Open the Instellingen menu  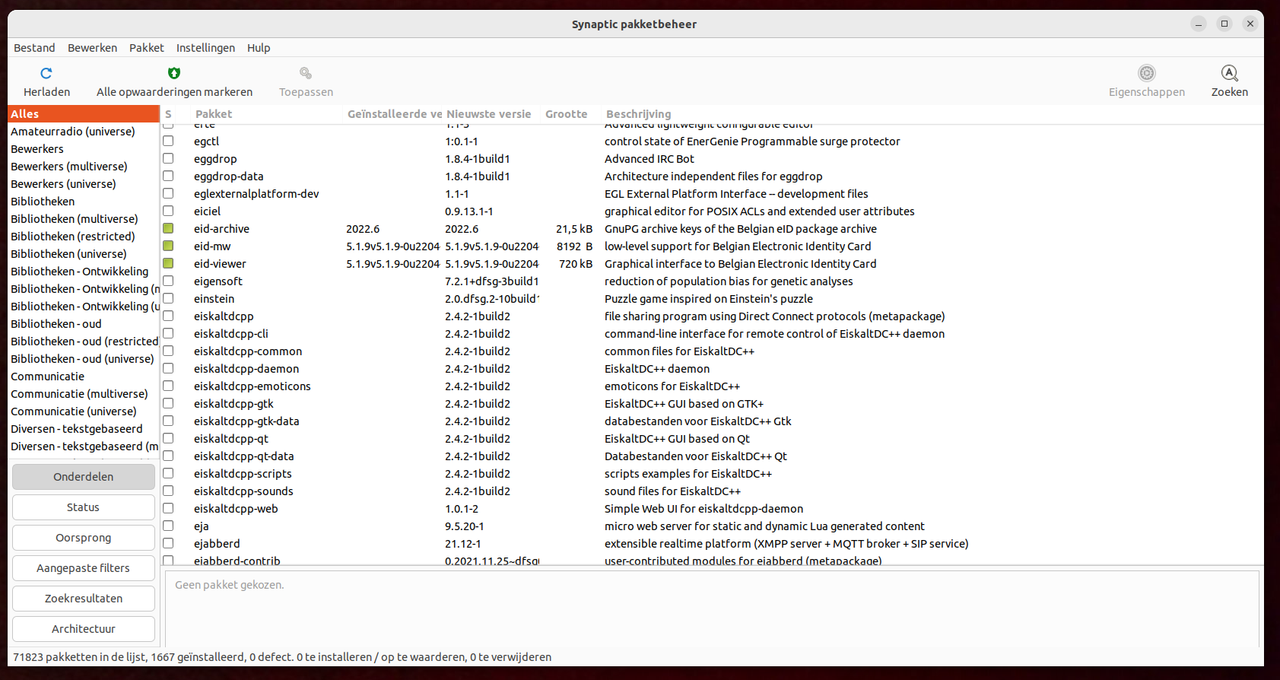[206, 48]
